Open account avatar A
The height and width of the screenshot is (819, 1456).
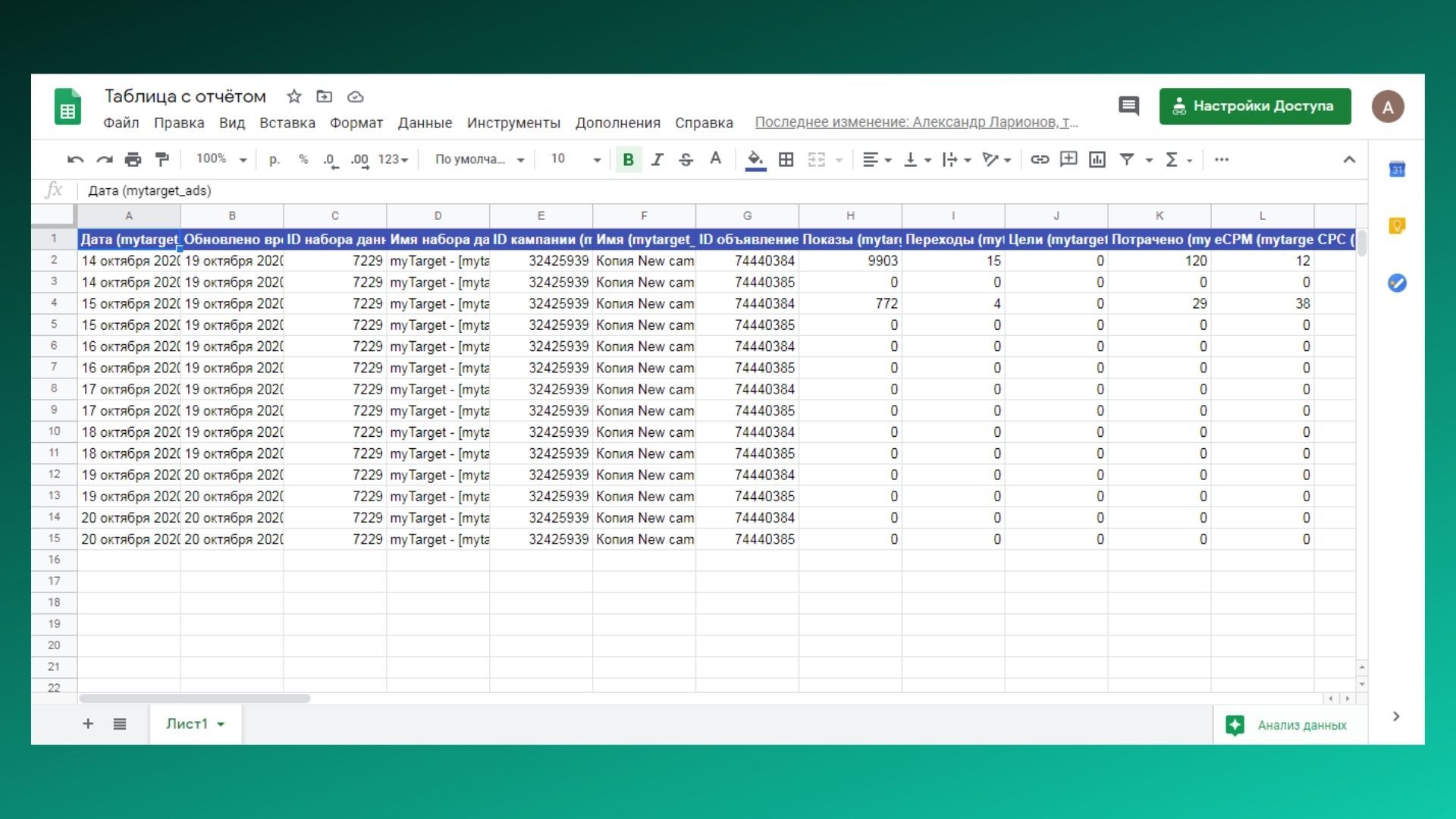(1388, 107)
